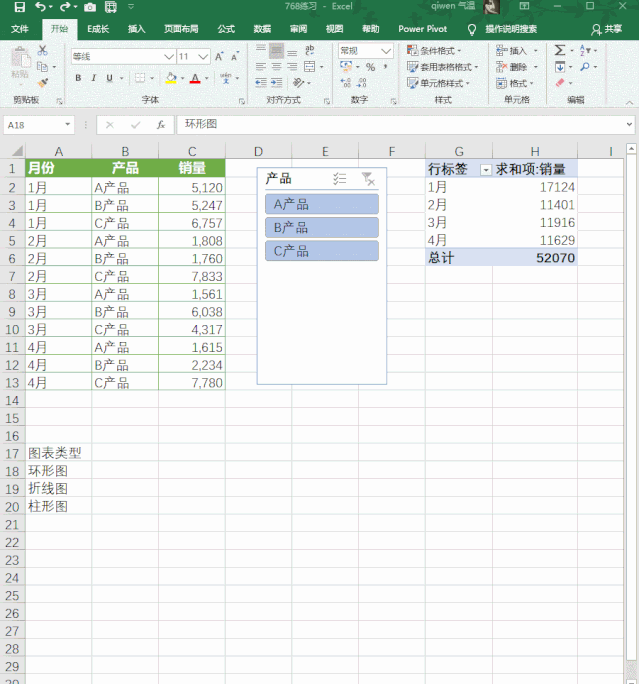The height and width of the screenshot is (684, 639).
Task: Click the Increase Decimal icon
Action: [x=345, y=83]
